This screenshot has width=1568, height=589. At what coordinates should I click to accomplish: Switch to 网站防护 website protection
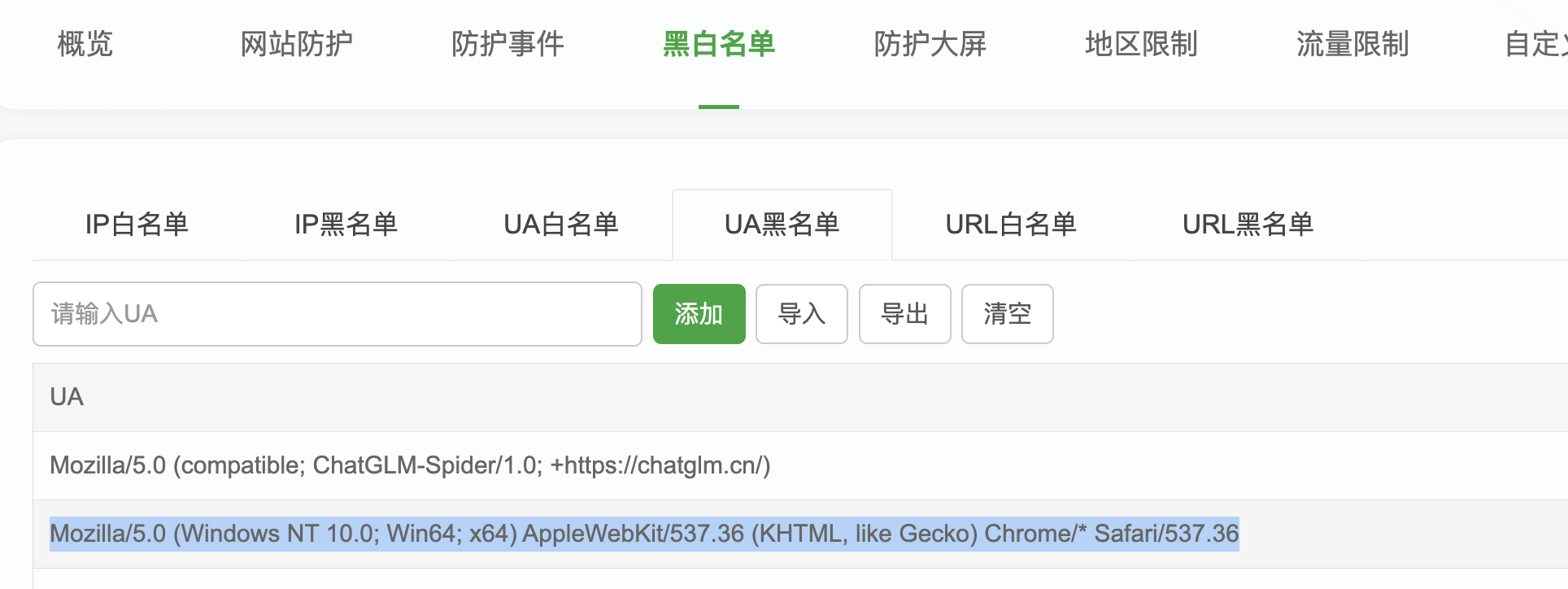point(296,45)
